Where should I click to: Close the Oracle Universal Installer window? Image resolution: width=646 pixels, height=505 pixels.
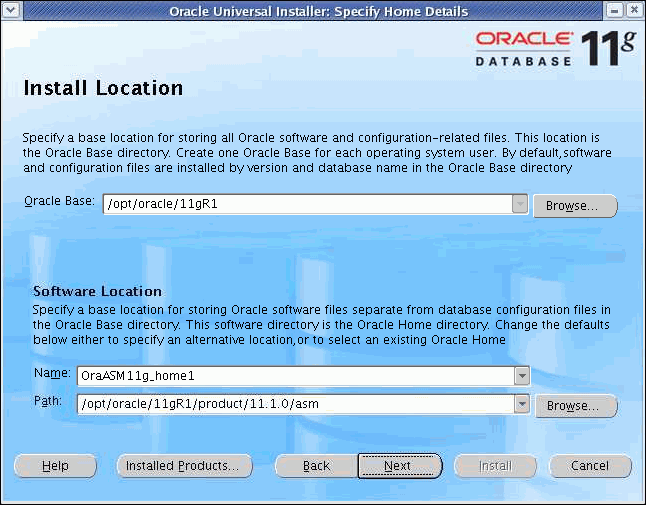point(634,10)
